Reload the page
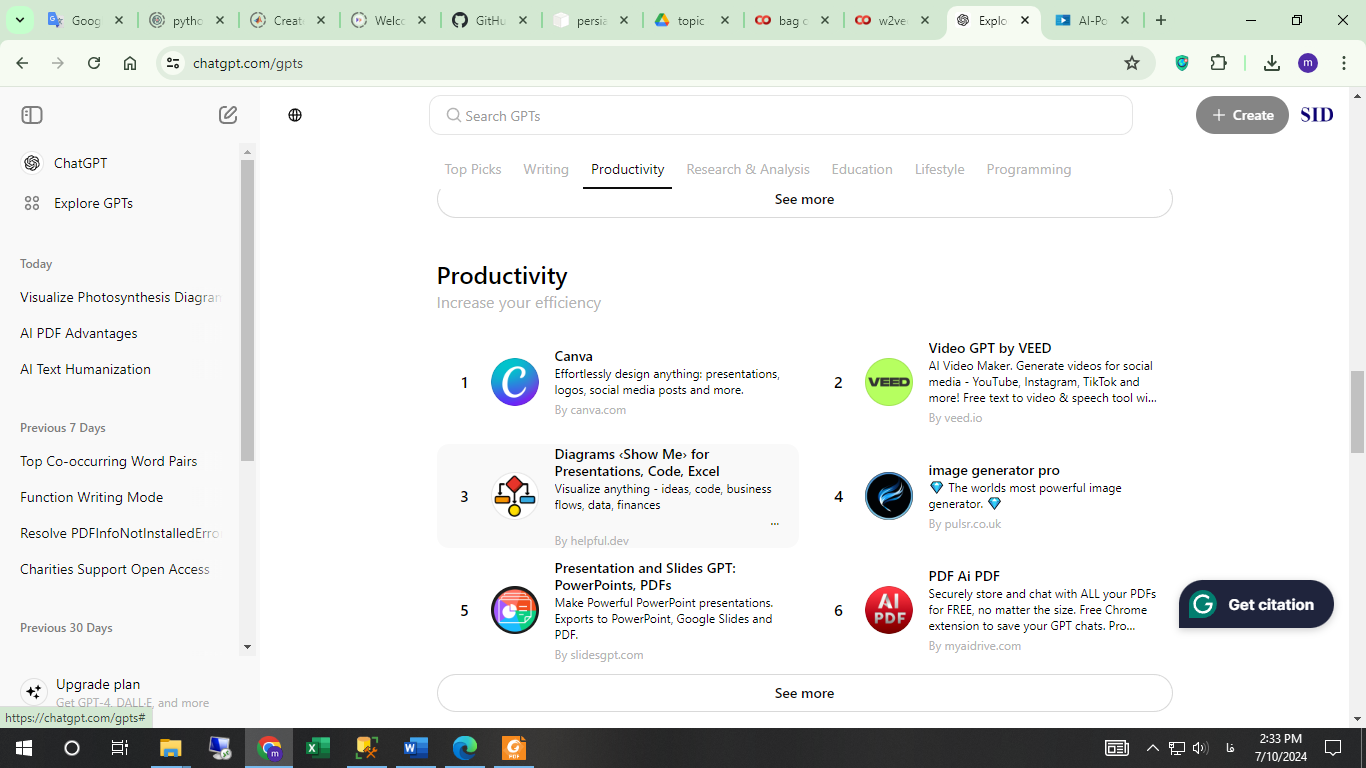 tap(94, 63)
